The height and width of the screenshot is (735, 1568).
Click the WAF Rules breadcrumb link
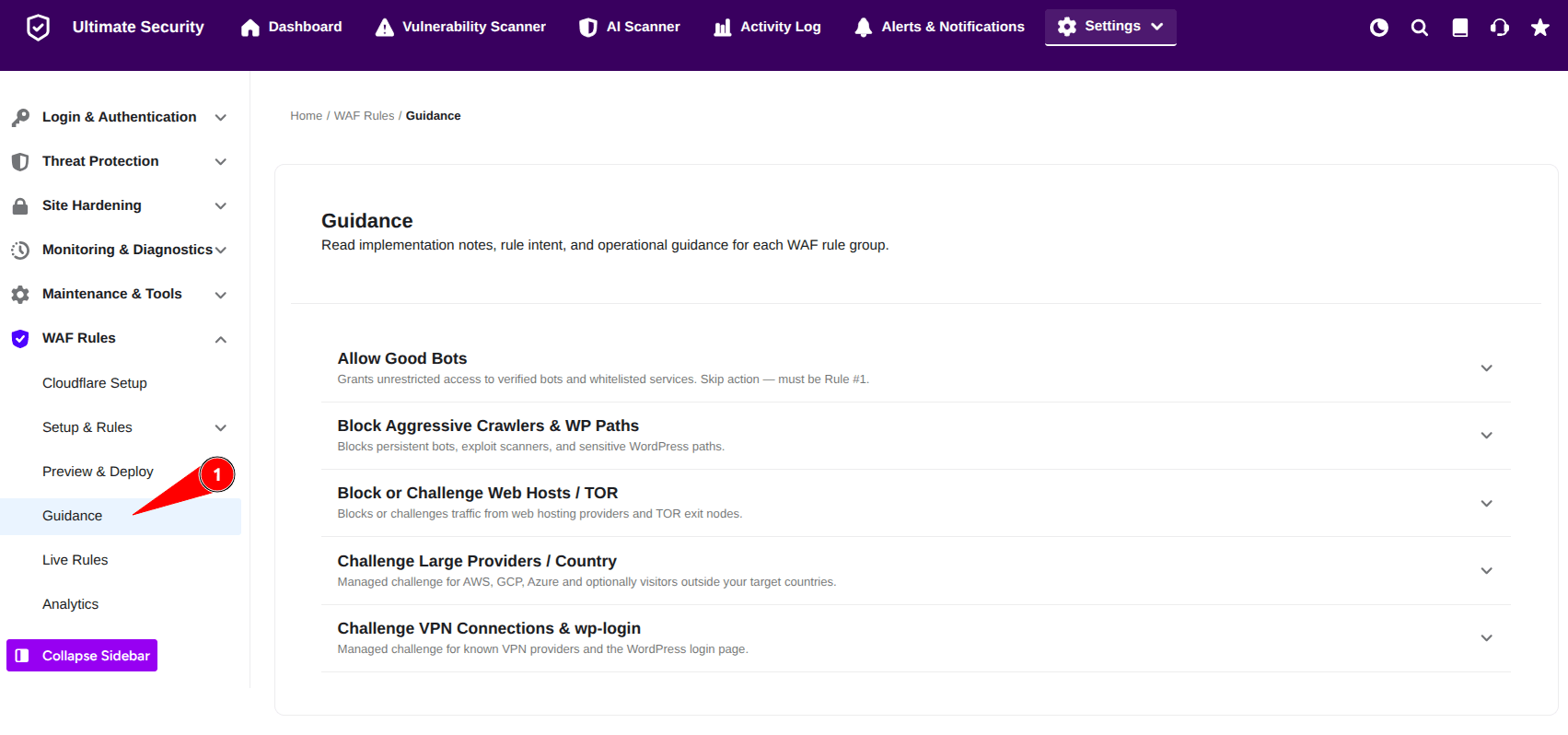pyautogui.click(x=364, y=116)
